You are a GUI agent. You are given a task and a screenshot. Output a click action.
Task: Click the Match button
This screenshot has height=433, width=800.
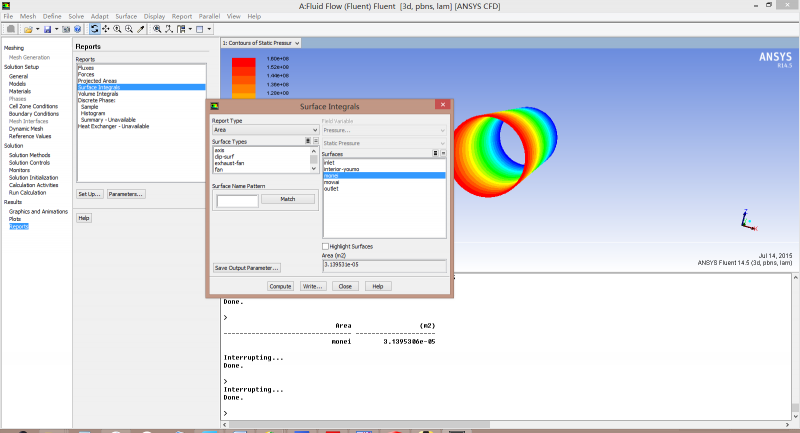[288, 199]
